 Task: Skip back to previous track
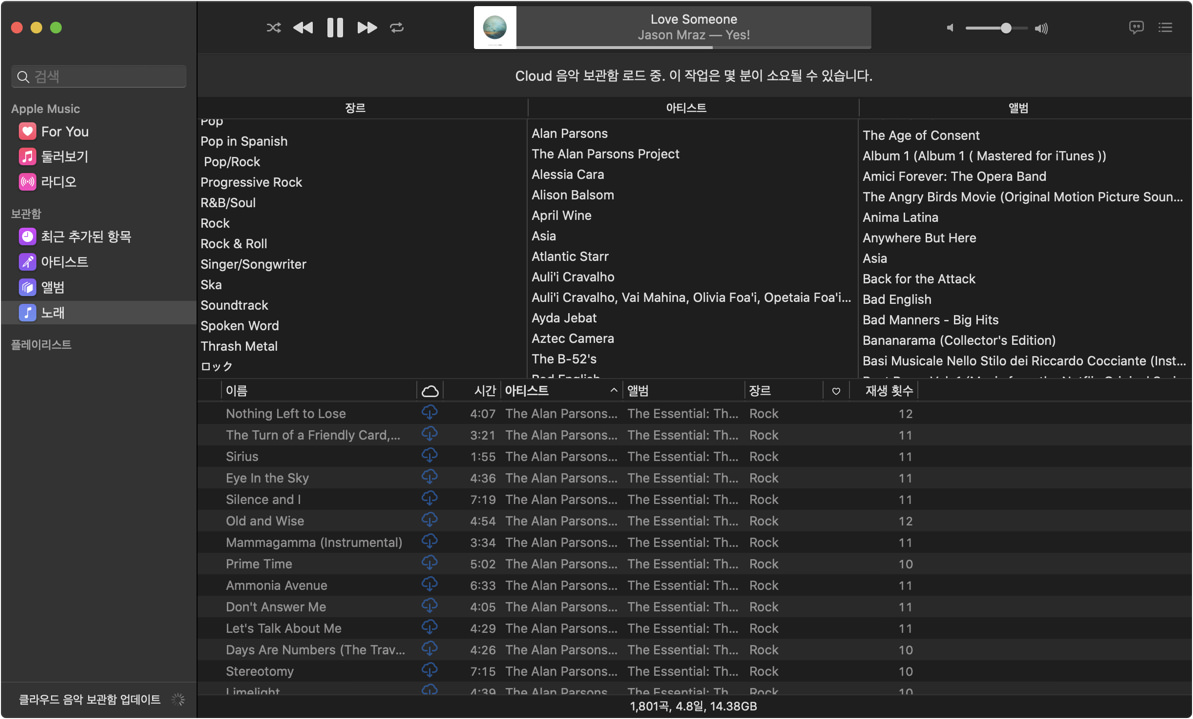click(x=303, y=27)
